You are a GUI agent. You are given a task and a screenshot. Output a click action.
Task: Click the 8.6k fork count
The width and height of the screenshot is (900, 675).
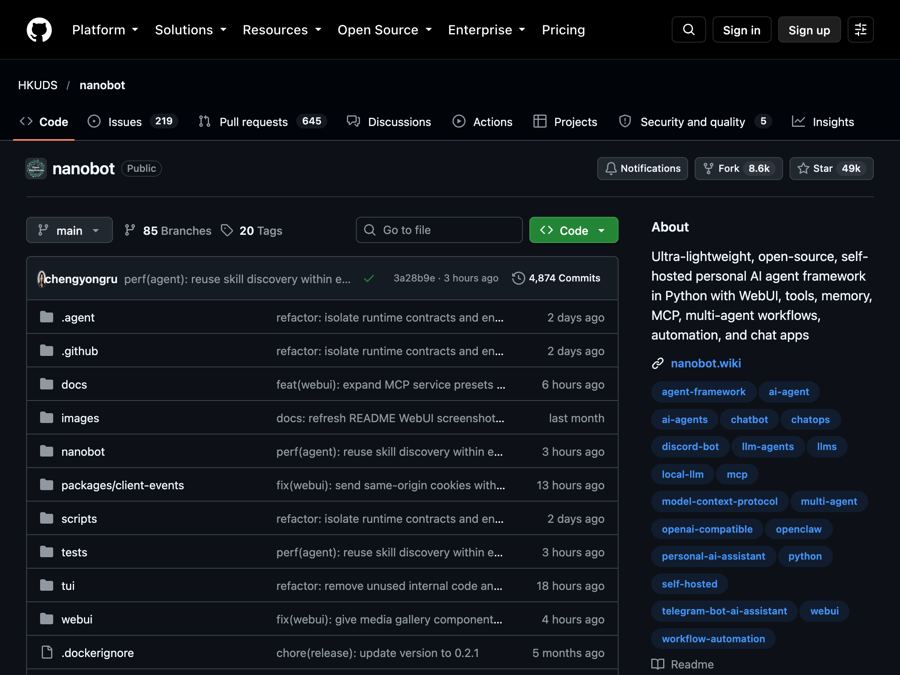pyautogui.click(x=759, y=169)
